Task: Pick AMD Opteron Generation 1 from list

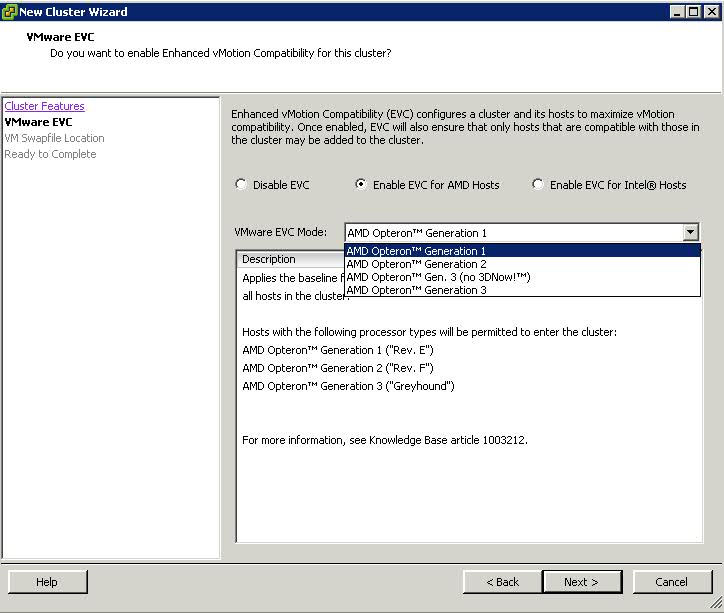Action: pyautogui.click(x=522, y=251)
